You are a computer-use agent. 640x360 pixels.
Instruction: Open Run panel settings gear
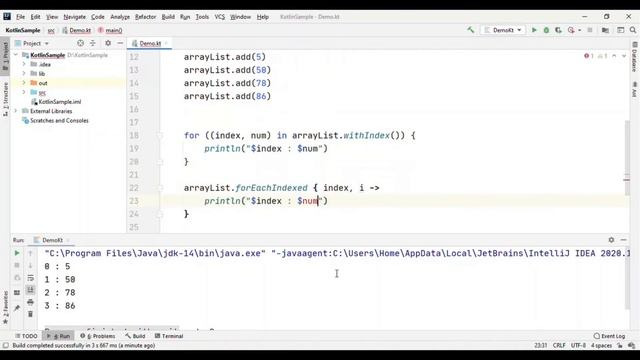[x=611, y=240]
